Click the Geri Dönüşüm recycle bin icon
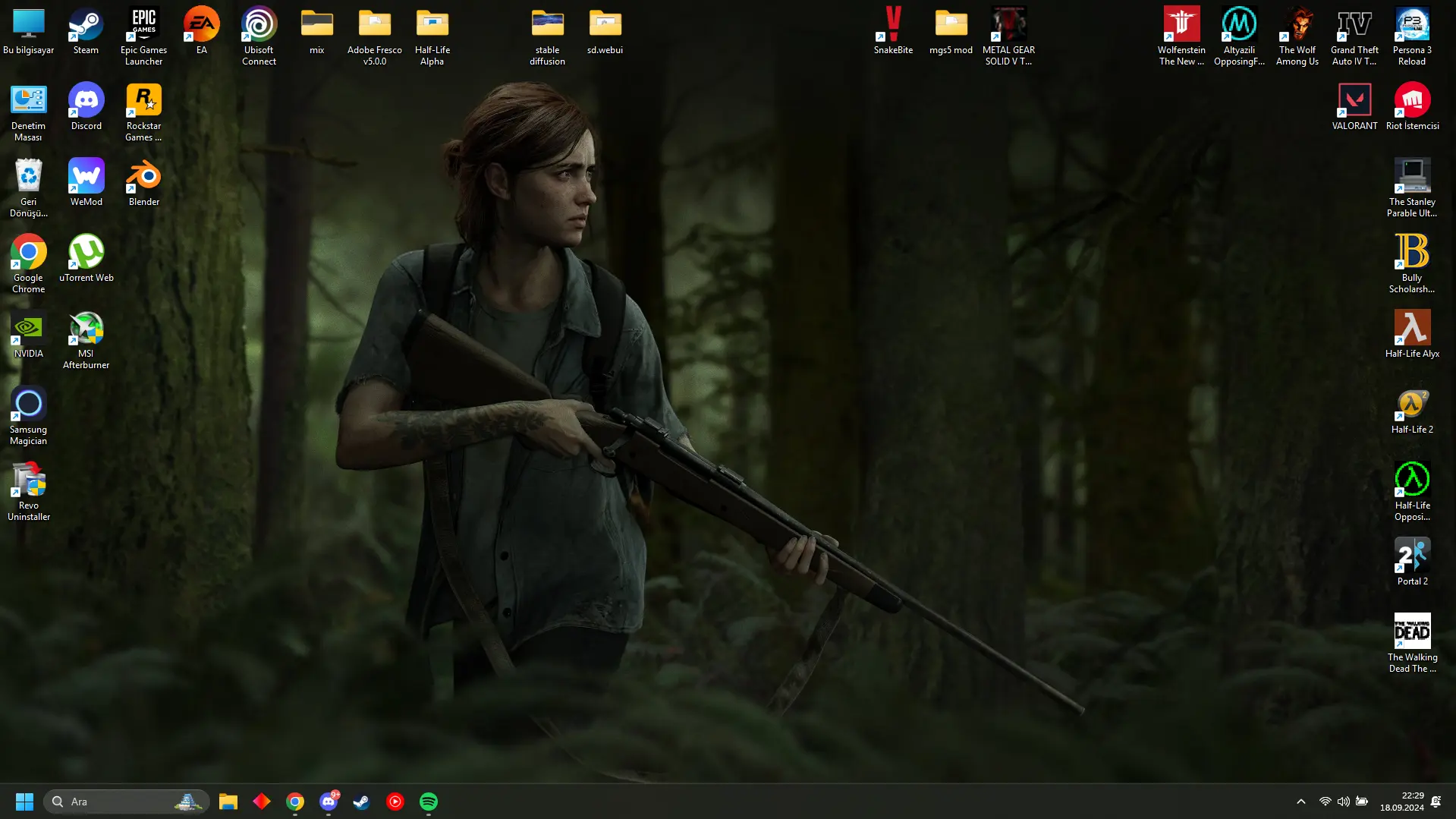1456x819 pixels. 29,188
